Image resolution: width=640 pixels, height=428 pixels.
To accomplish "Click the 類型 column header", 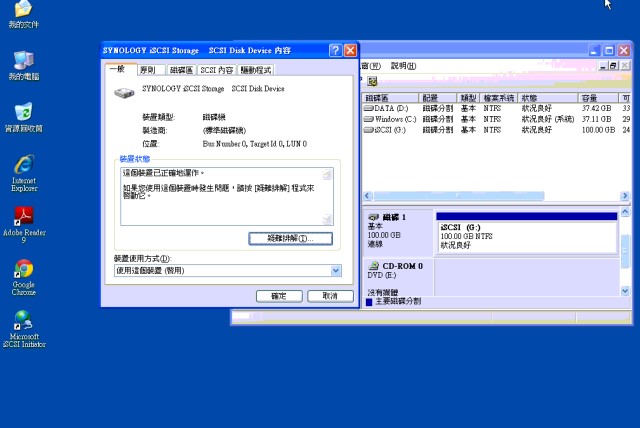I will point(469,98).
